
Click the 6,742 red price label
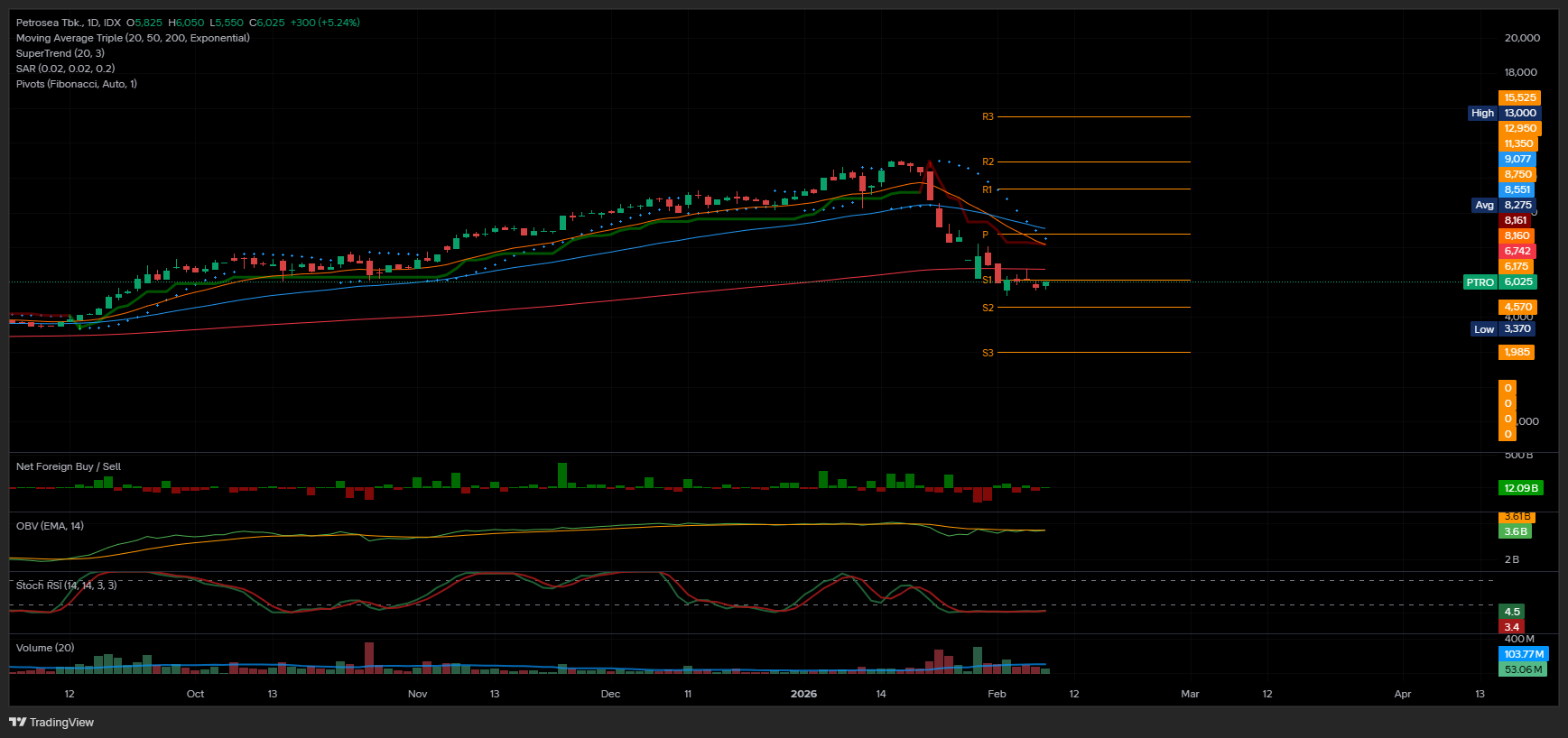click(x=1517, y=251)
